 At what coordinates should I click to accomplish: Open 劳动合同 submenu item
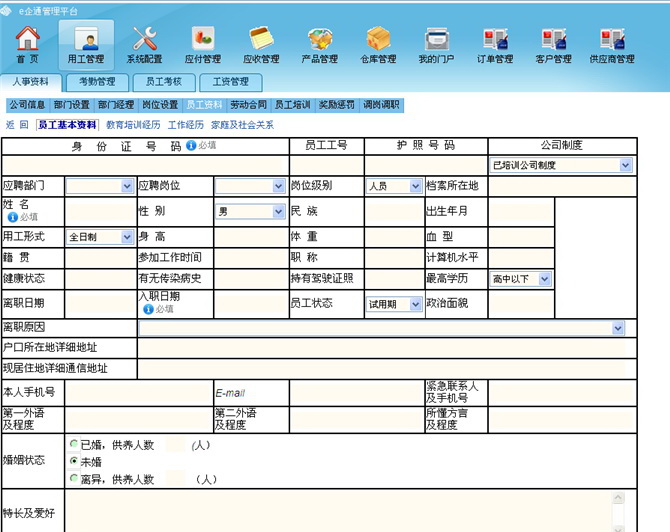pyautogui.click(x=249, y=105)
